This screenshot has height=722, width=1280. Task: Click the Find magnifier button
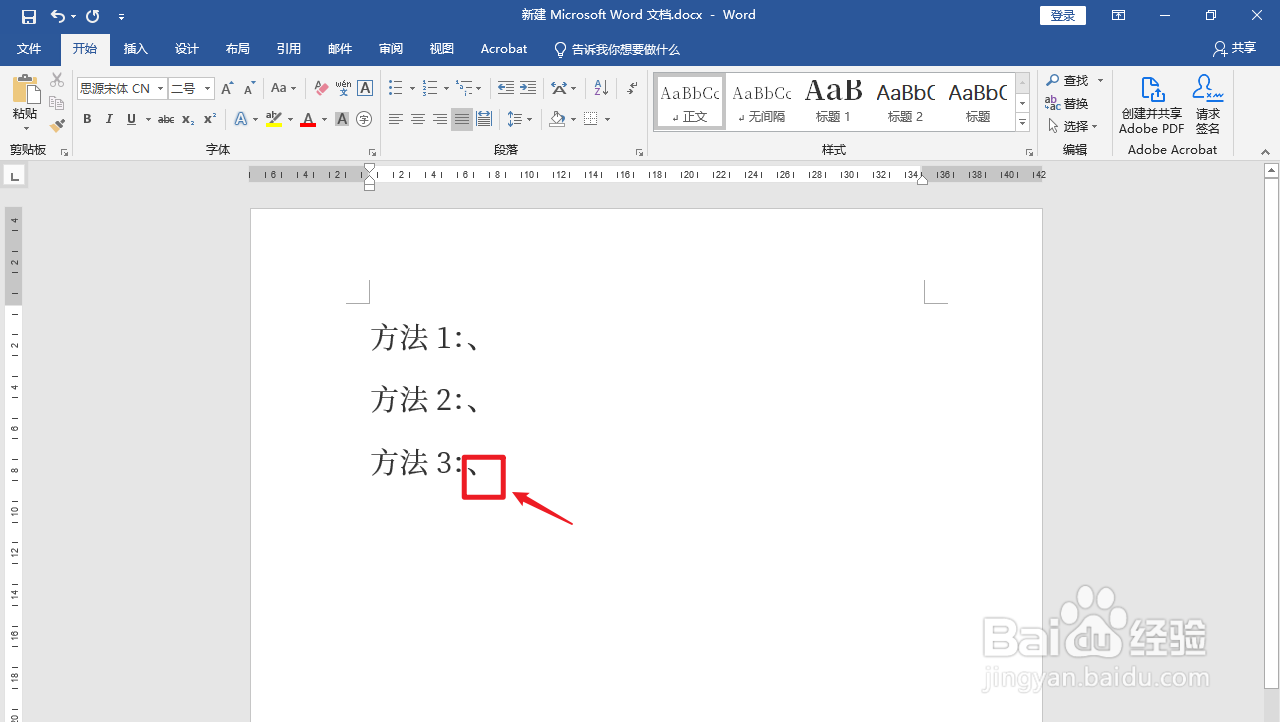tap(1068, 80)
